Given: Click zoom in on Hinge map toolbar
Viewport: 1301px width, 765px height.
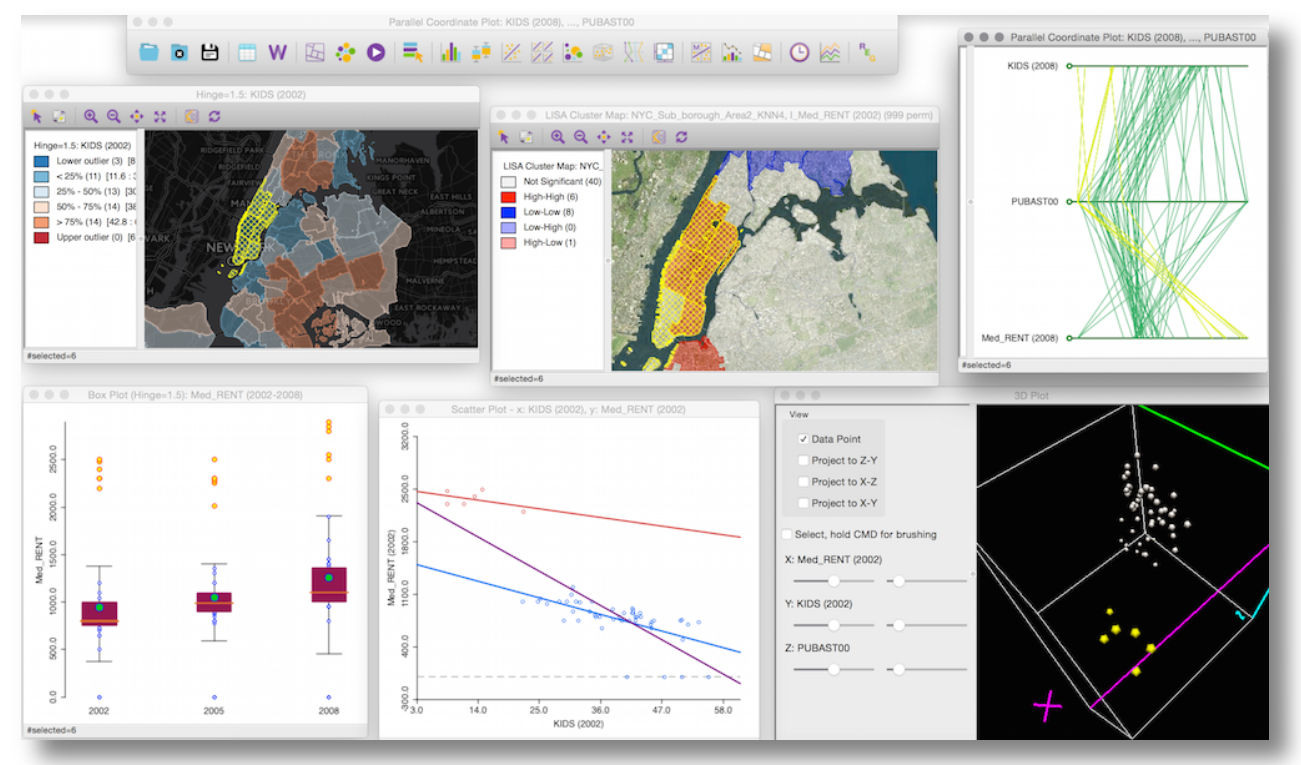Looking at the screenshot, I should [91, 116].
